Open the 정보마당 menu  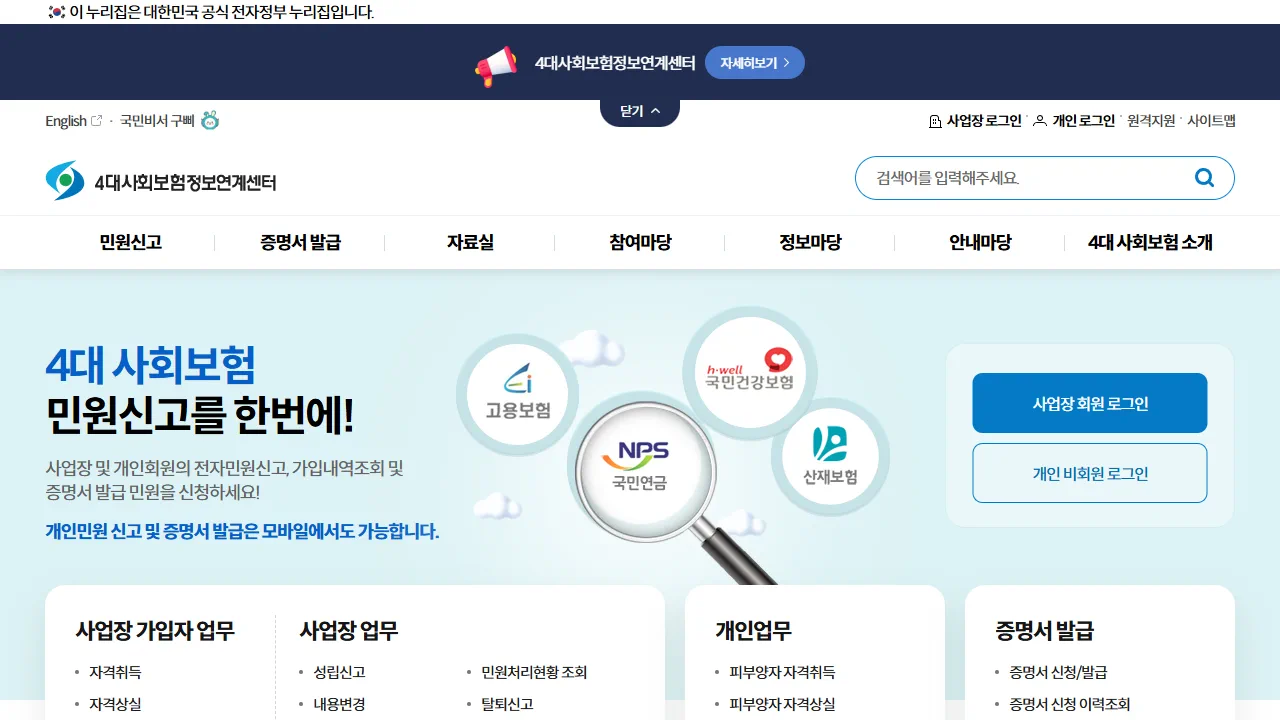[810, 242]
